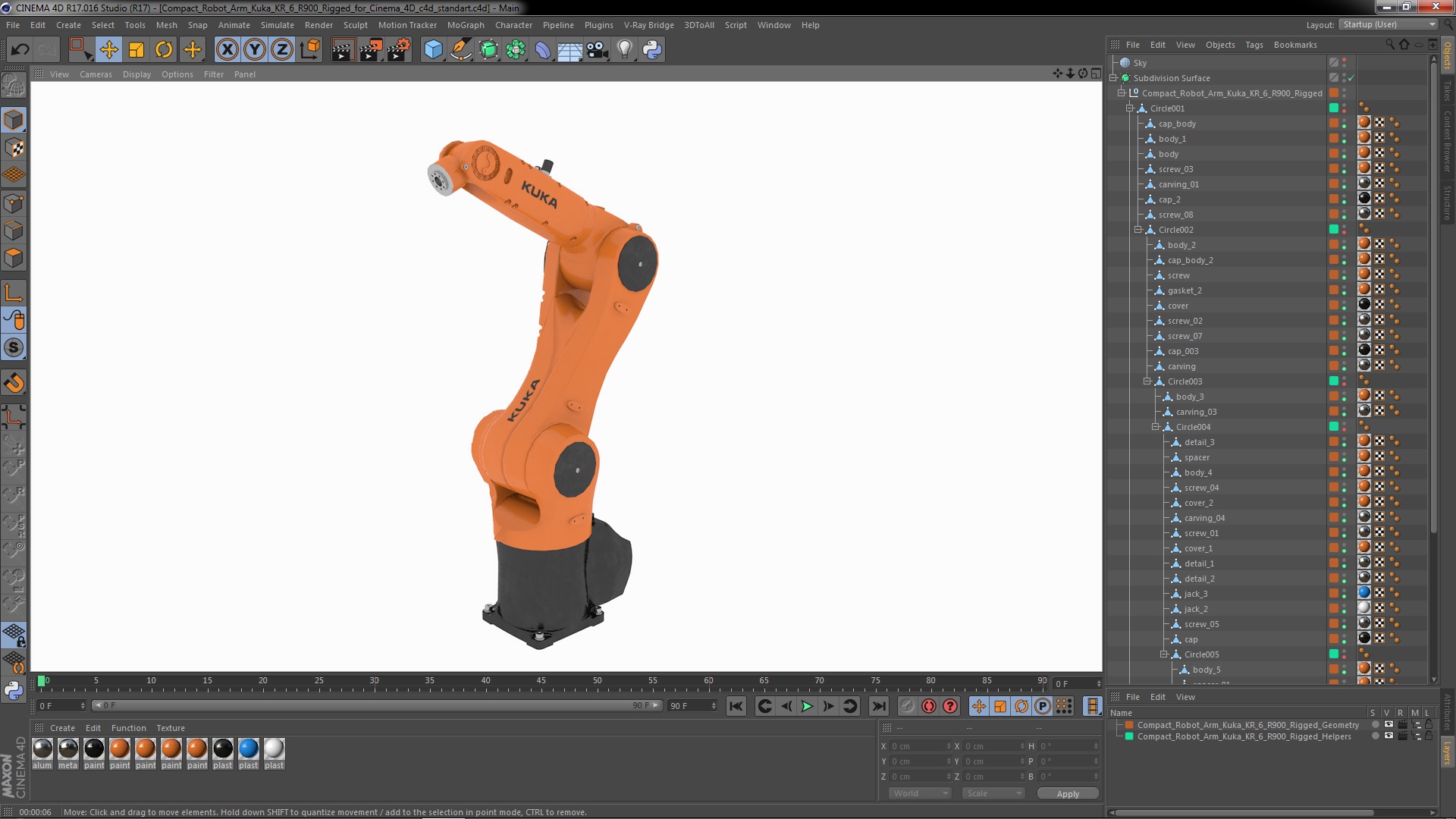Go to end of animation
The width and height of the screenshot is (1456, 819).
[878, 706]
